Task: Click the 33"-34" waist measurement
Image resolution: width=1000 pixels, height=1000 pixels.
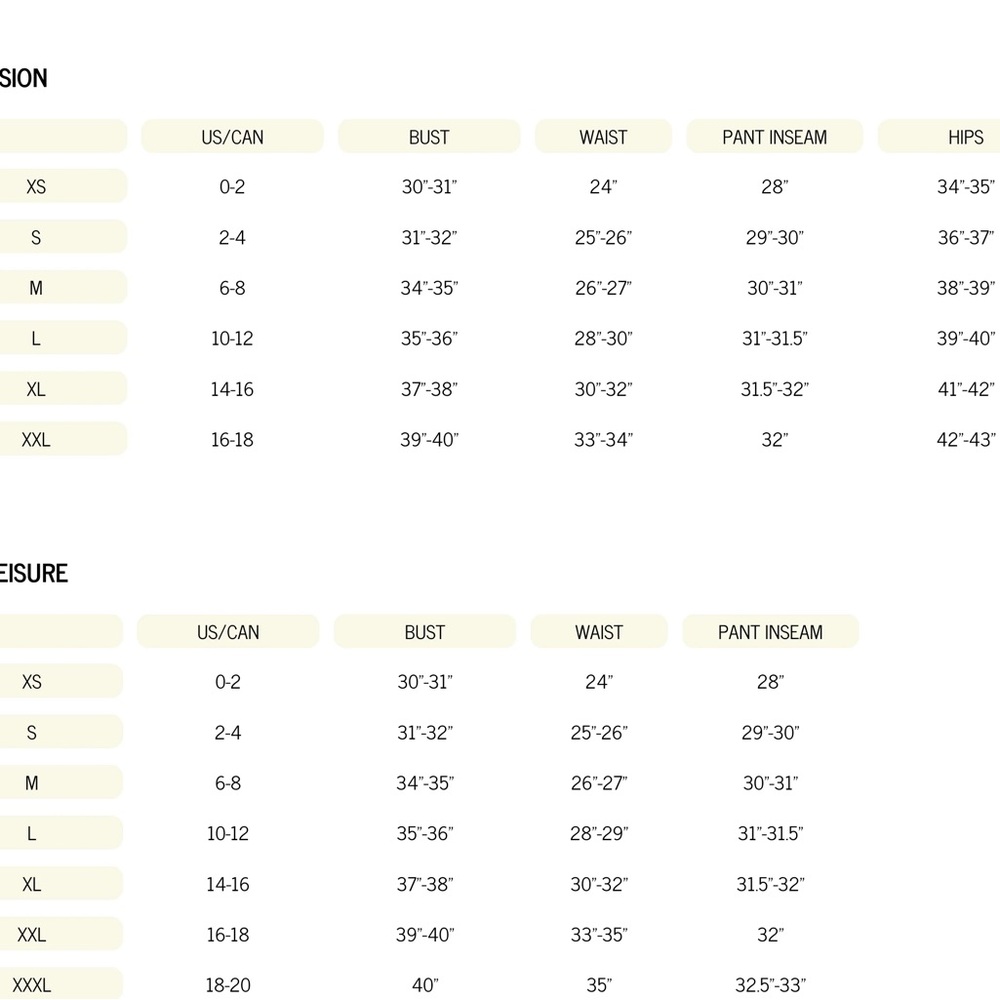Action: click(603, 439)
